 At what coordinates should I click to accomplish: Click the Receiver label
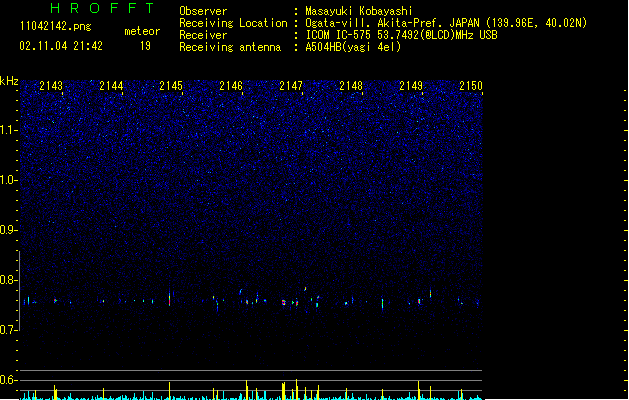[203, 35]
